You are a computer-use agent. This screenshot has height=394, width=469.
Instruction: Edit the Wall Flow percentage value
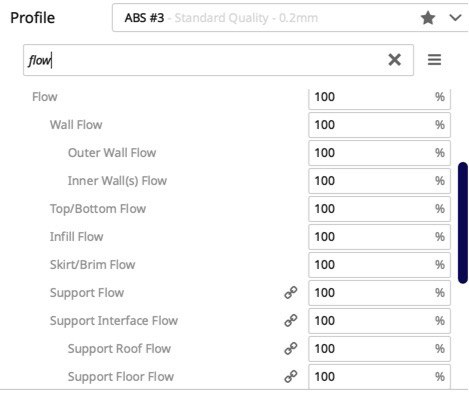click(x=379, y=125)
